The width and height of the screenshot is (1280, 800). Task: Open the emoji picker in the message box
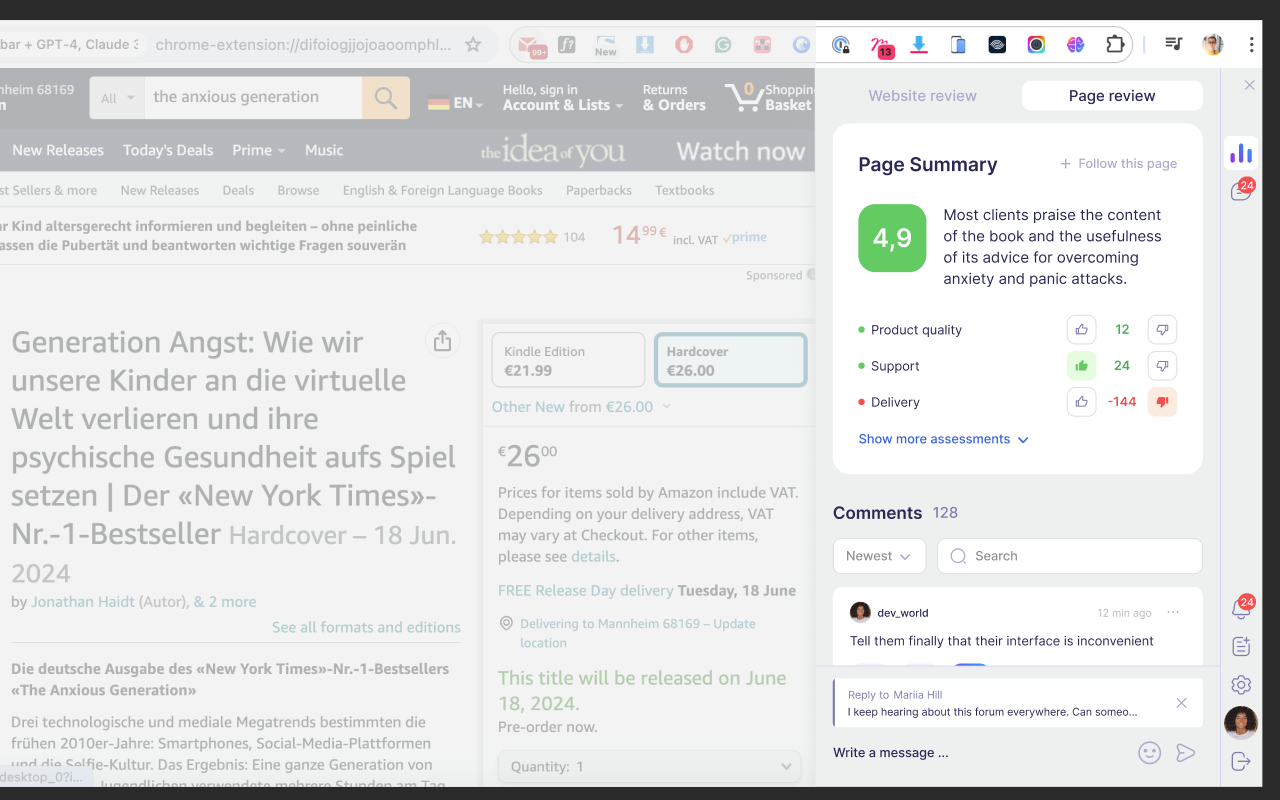point(1149,752)
